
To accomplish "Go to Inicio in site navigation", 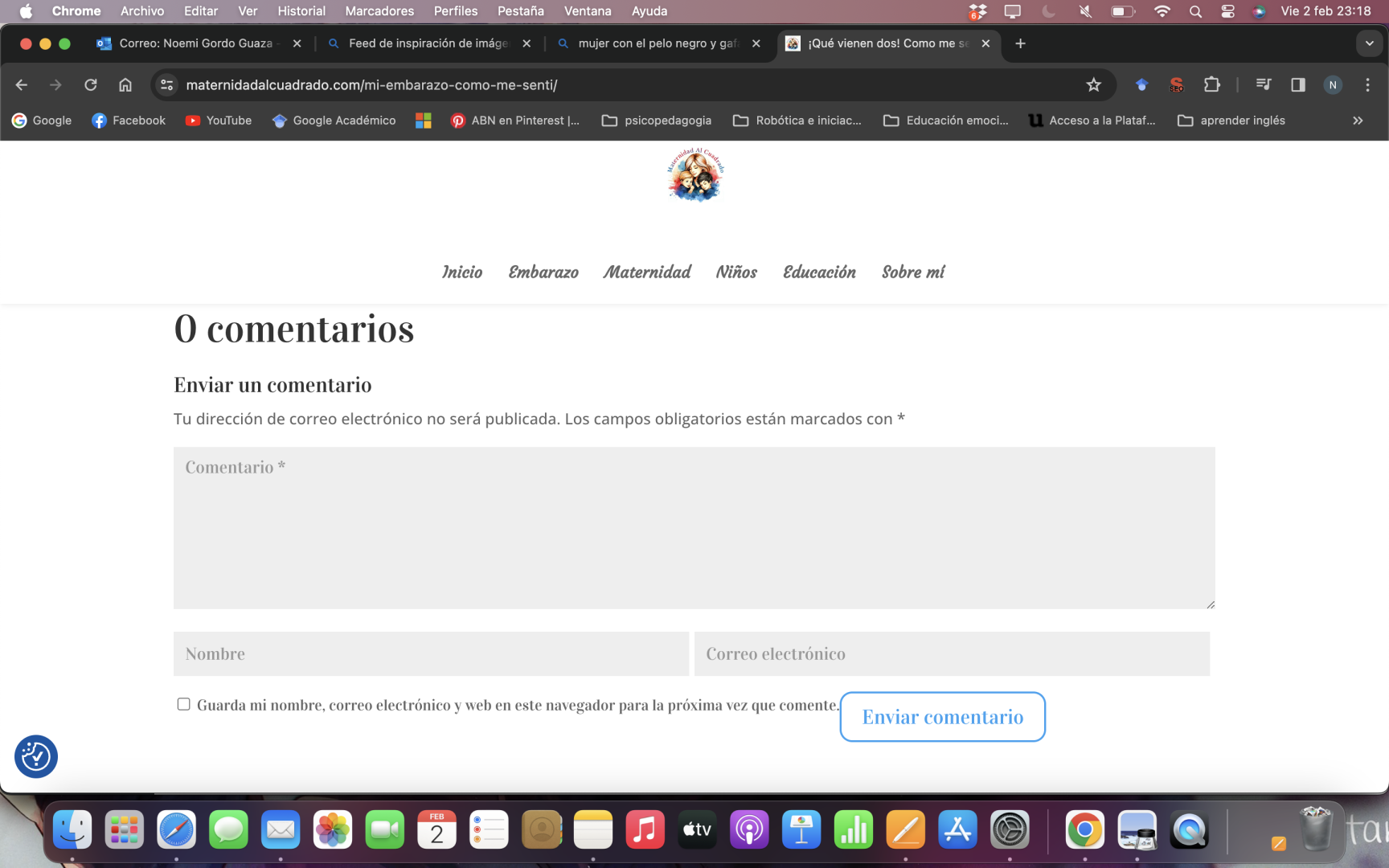I will coord(462,272).
